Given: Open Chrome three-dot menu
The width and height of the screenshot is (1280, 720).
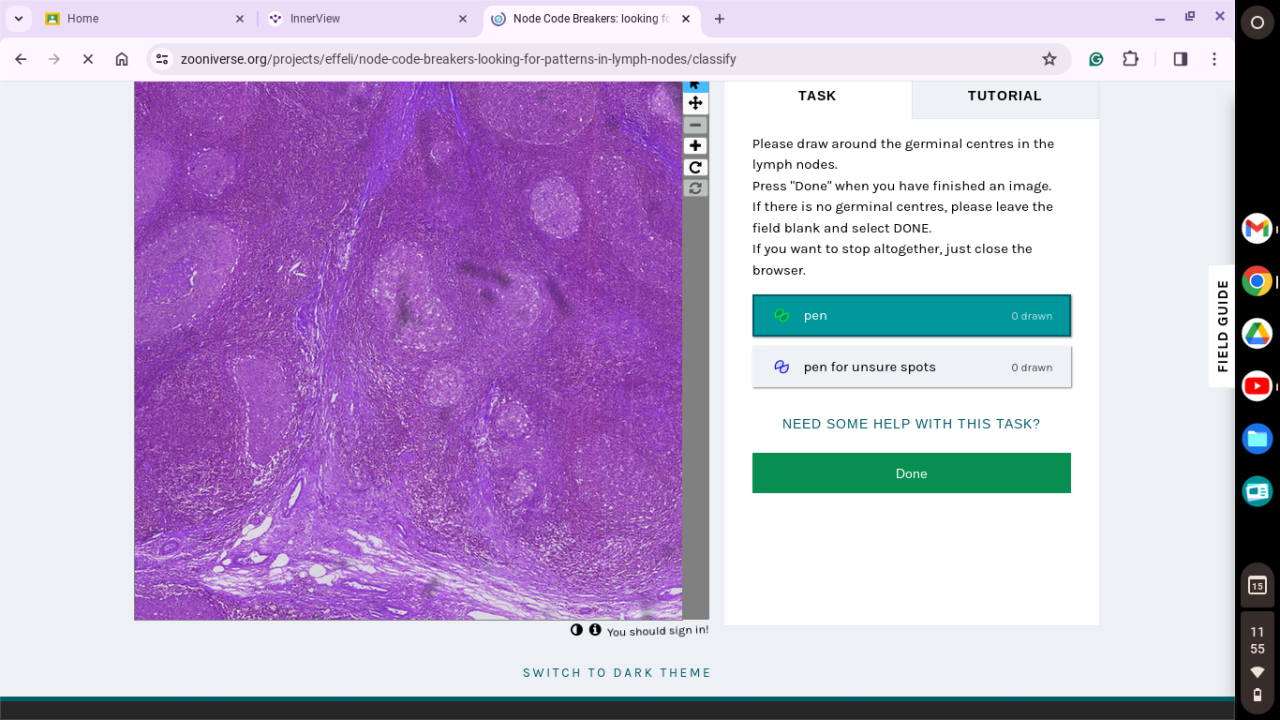Looking at the screenshot, I should (1214, 59).
